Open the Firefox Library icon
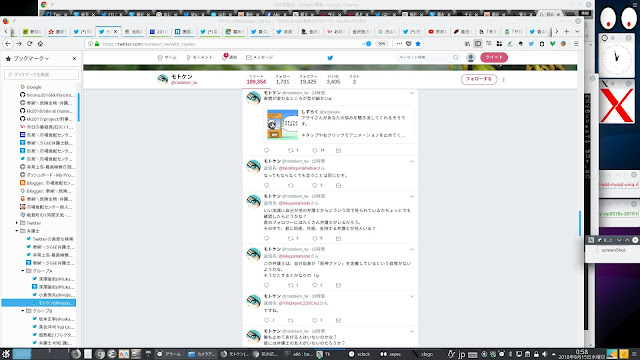This screenshot has height=360, width=640. click(467, 44)
